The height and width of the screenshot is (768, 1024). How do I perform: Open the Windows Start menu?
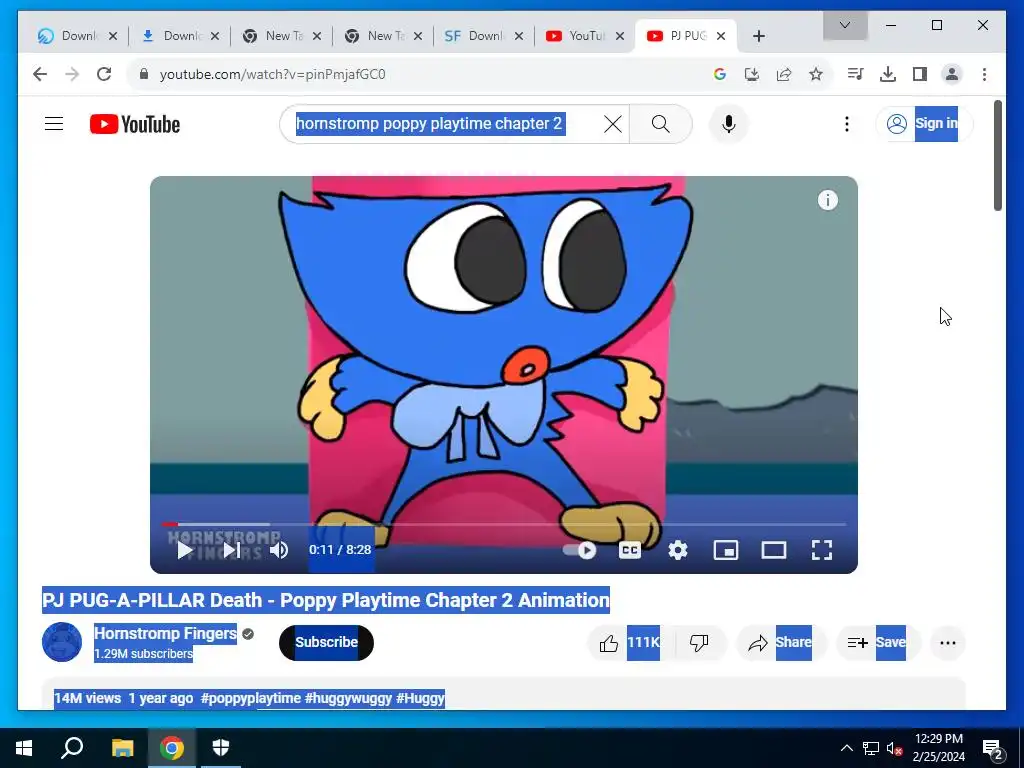[24, 748]
